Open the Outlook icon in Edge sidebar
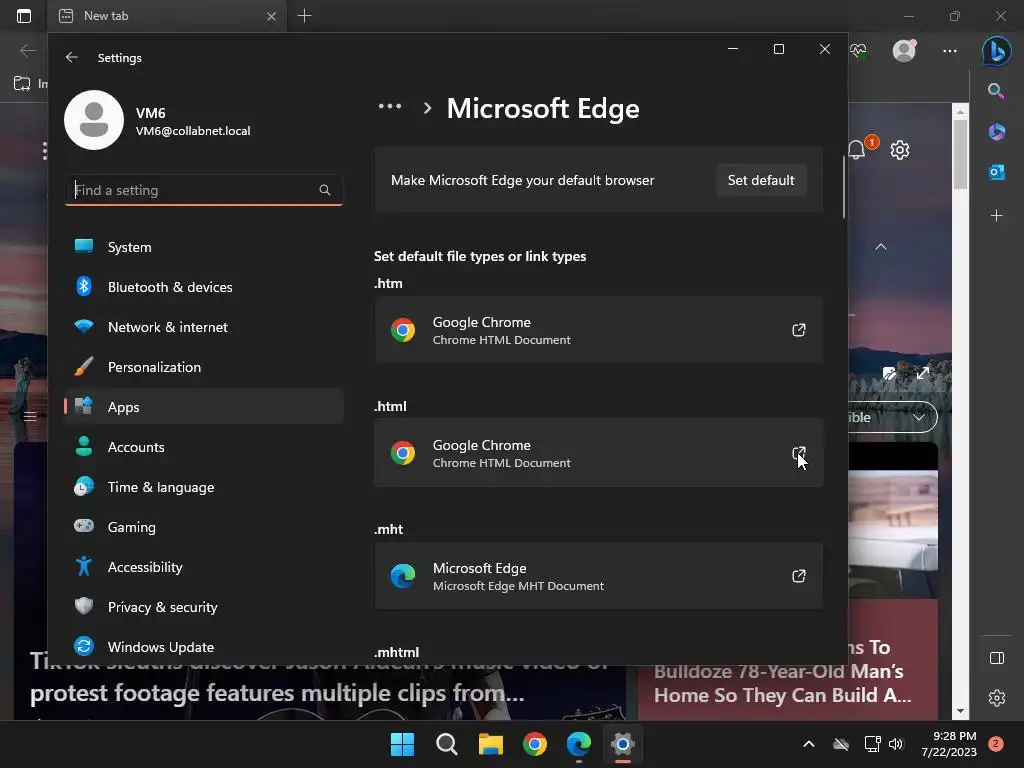Viewport: 1024px width, 768px height. click(996, 172)
